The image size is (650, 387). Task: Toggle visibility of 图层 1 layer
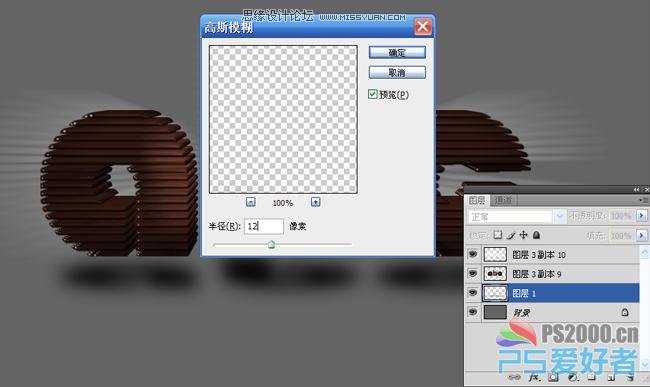point(473,293)
